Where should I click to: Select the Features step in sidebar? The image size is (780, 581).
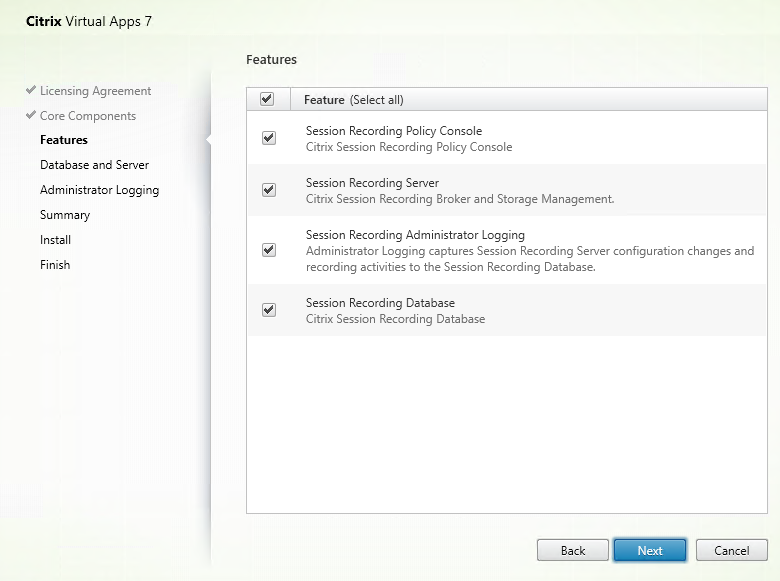tap(64, 140)
